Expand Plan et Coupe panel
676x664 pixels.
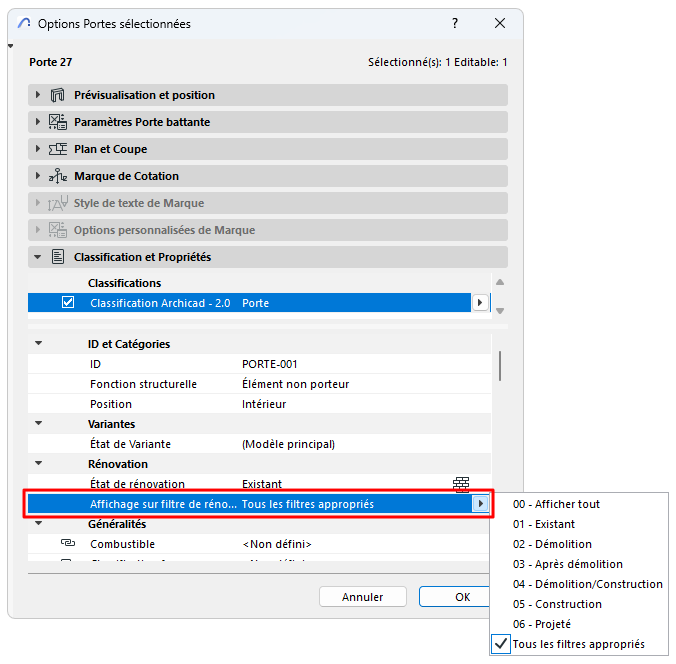pyautogui.click(x=38, y=149)
